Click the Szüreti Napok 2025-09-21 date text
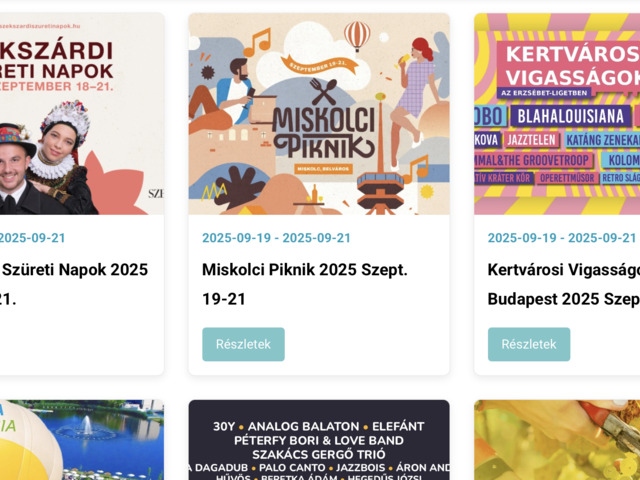Screen dimensions: 640x480 coord(33,238)
